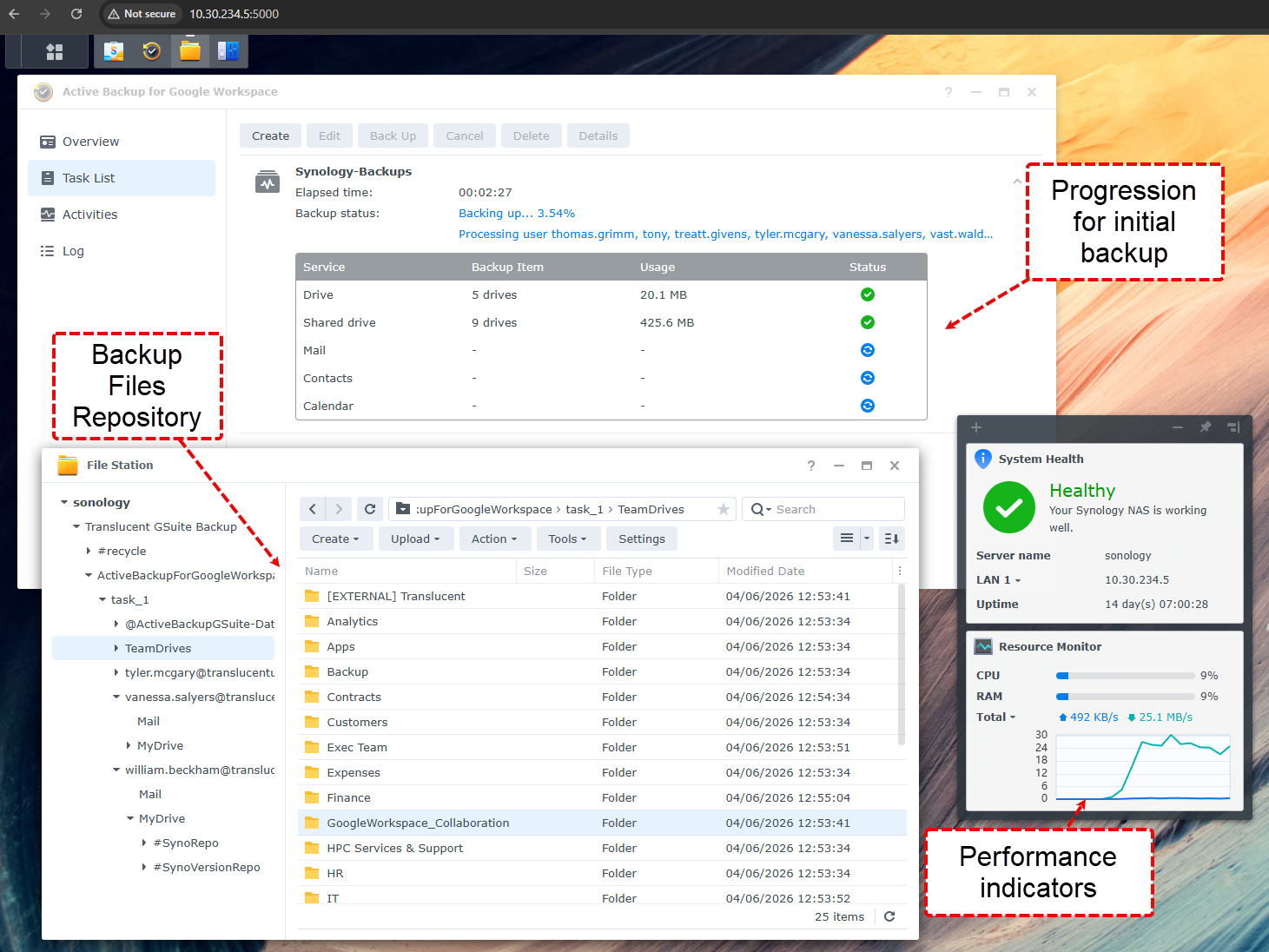Image resolution: width=1269 pixels, height=952 pixels.
Task: Click the Resource Monitor widget title
Action: (x=1049, y=646)
